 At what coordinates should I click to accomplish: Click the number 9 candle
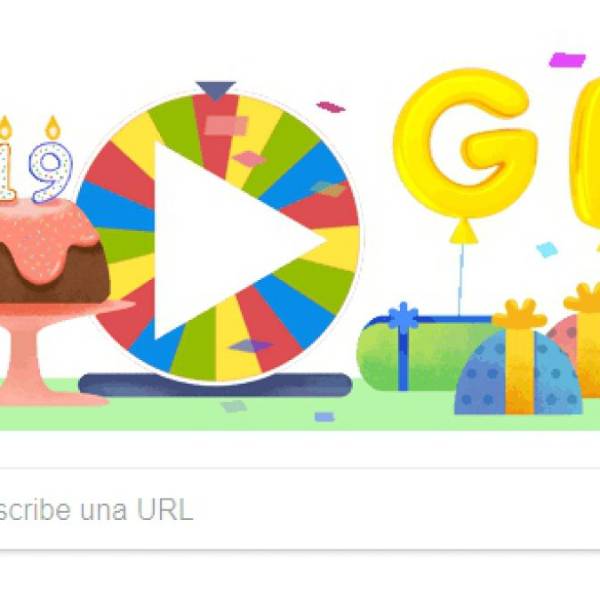[x=51, y=172]
